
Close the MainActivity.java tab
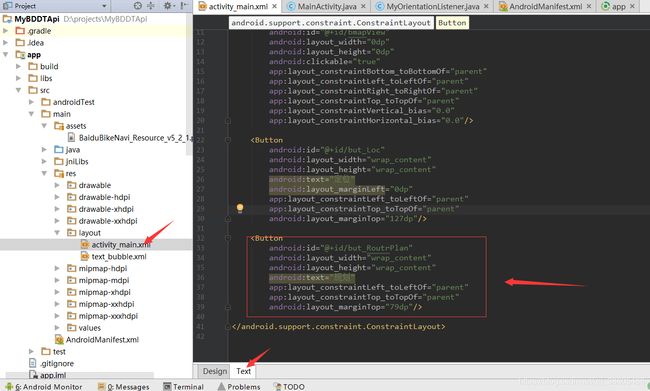click(x=363, y=7)
